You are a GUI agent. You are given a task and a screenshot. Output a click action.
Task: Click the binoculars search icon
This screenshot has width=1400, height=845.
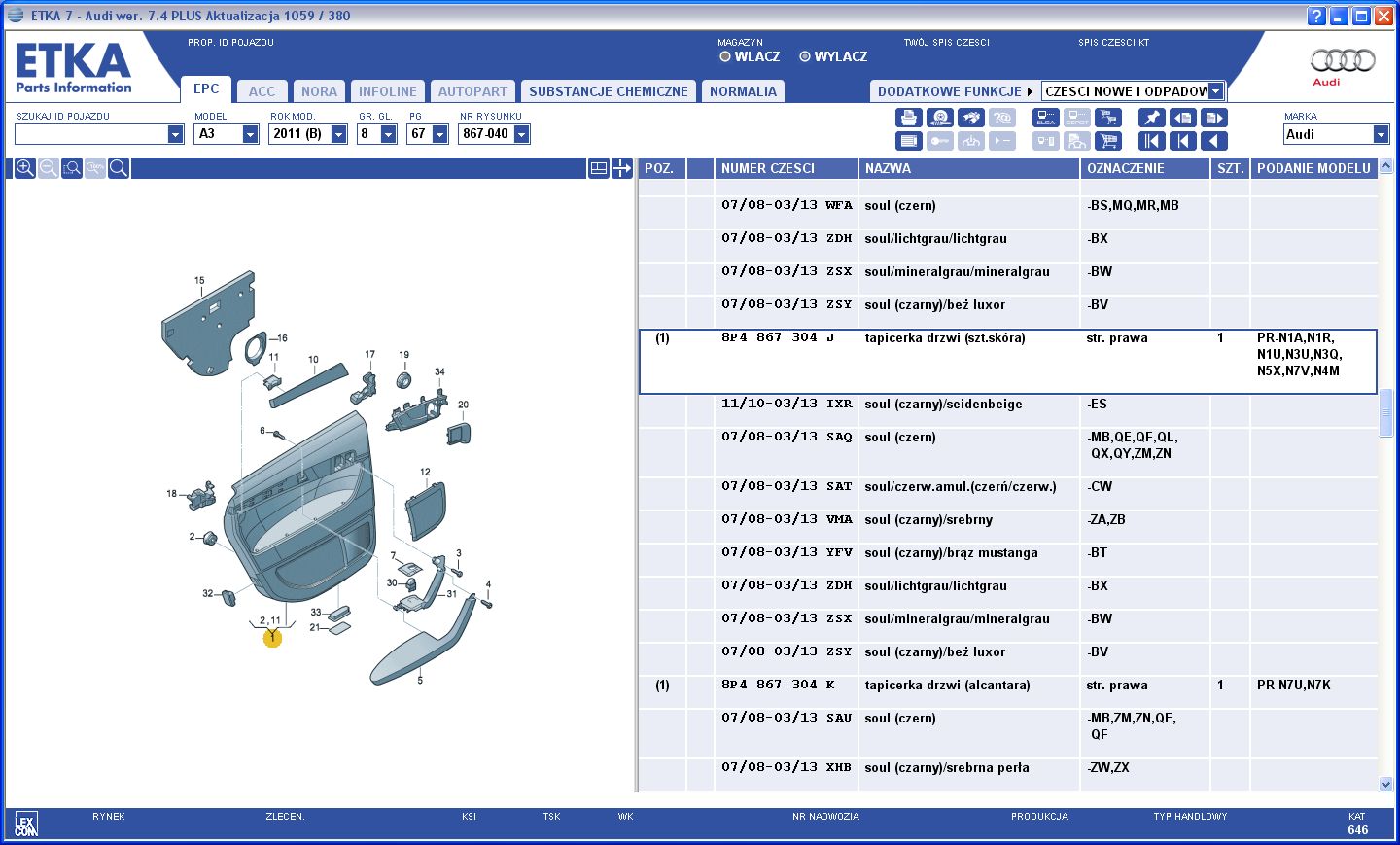tap(970, 118)
